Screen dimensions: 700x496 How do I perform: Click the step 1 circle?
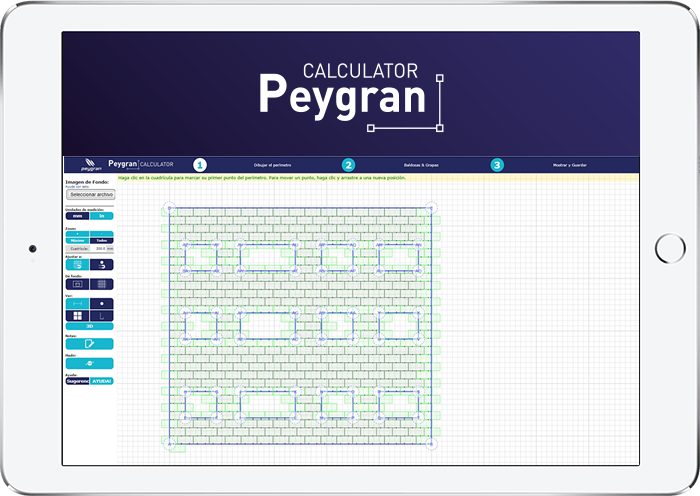coord(200,165)
